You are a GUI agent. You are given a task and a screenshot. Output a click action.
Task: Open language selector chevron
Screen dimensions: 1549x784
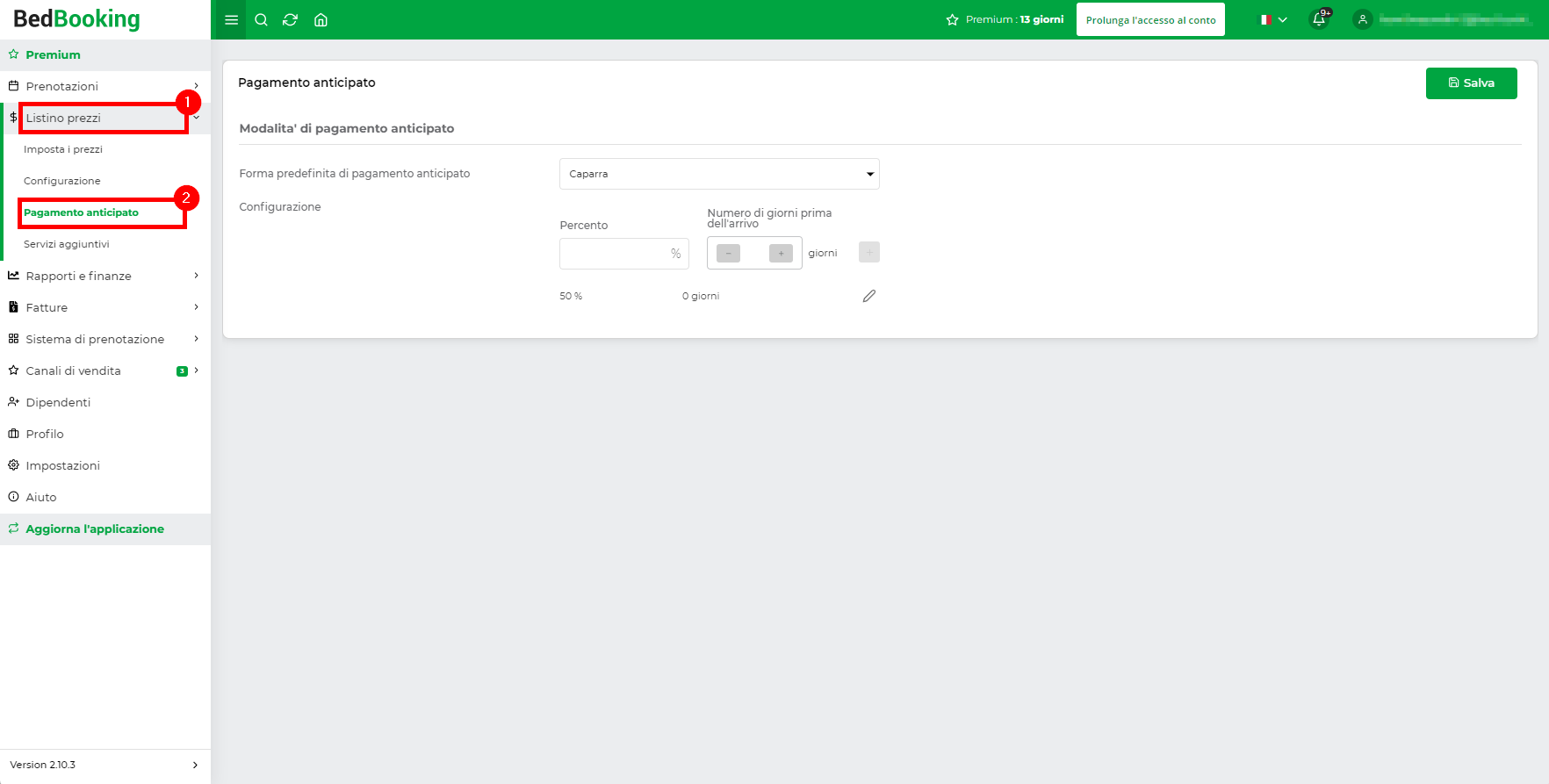click(1283, 19)
